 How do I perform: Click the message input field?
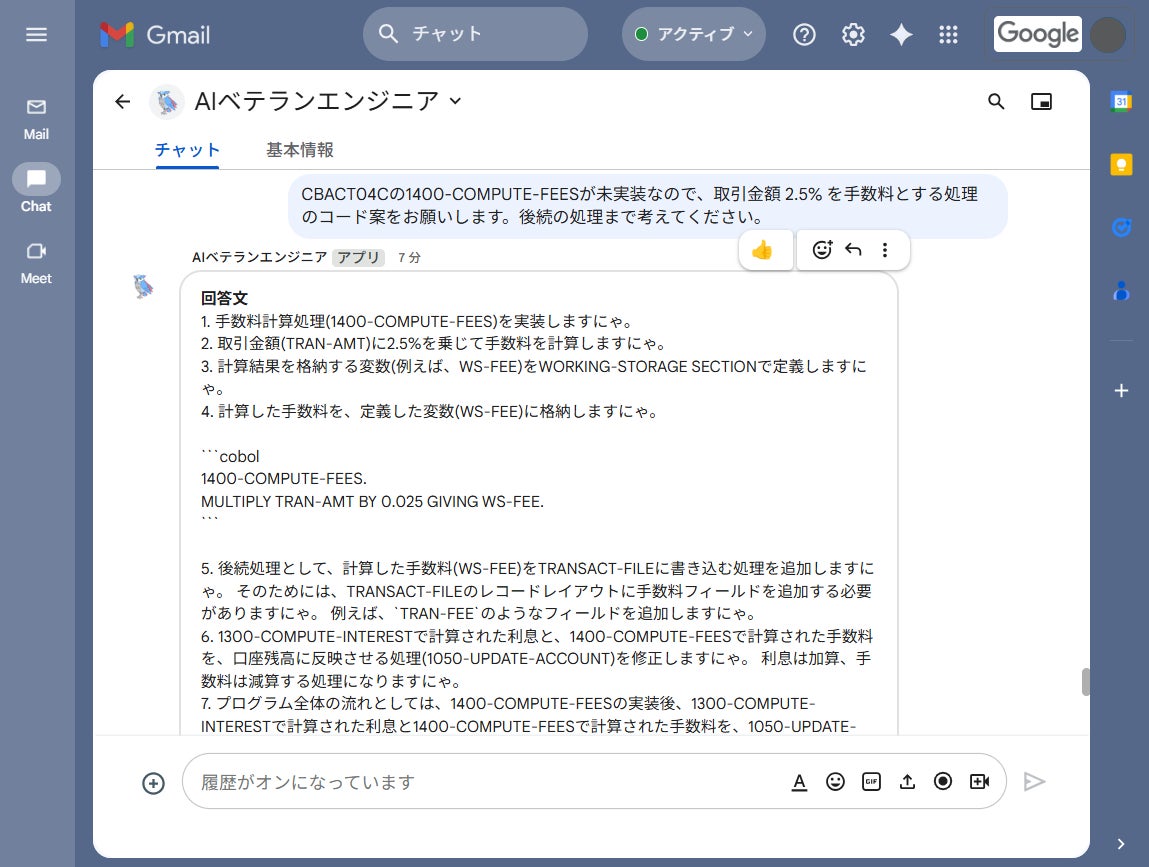pos(484,782)
